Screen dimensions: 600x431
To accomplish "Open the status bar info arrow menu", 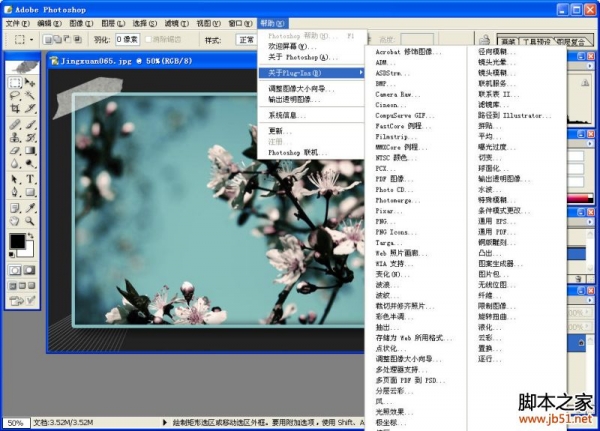I will click(165, 422).
